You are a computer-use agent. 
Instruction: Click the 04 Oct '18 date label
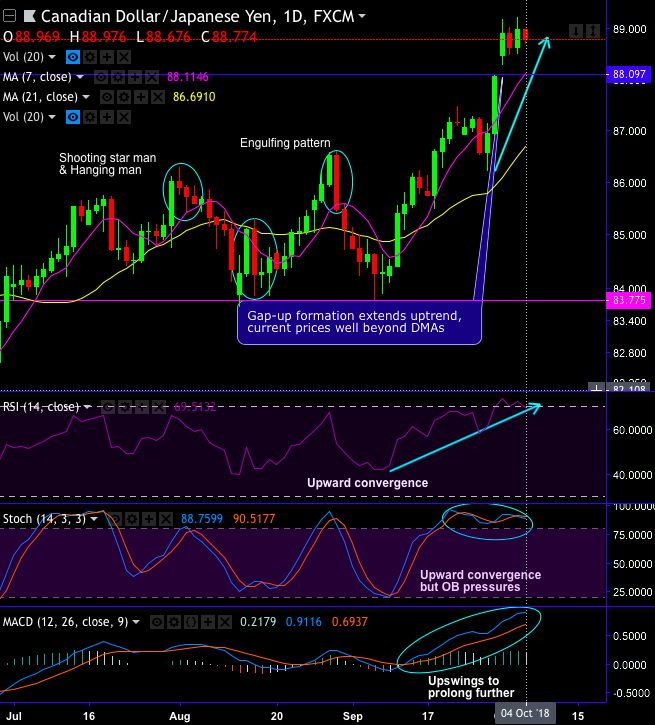525,713
